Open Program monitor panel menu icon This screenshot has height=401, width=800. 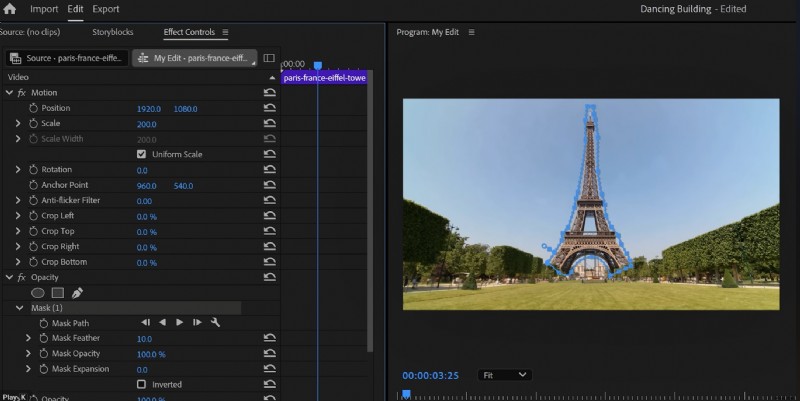[471, 32]
